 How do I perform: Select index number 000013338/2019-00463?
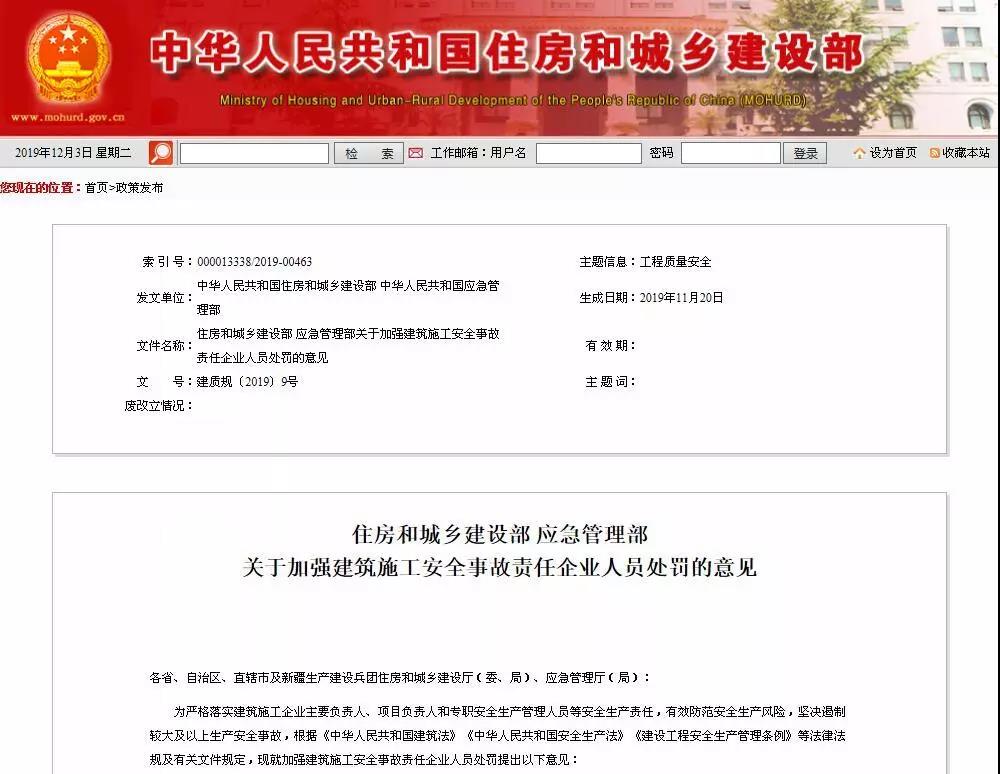pos(254,261)
